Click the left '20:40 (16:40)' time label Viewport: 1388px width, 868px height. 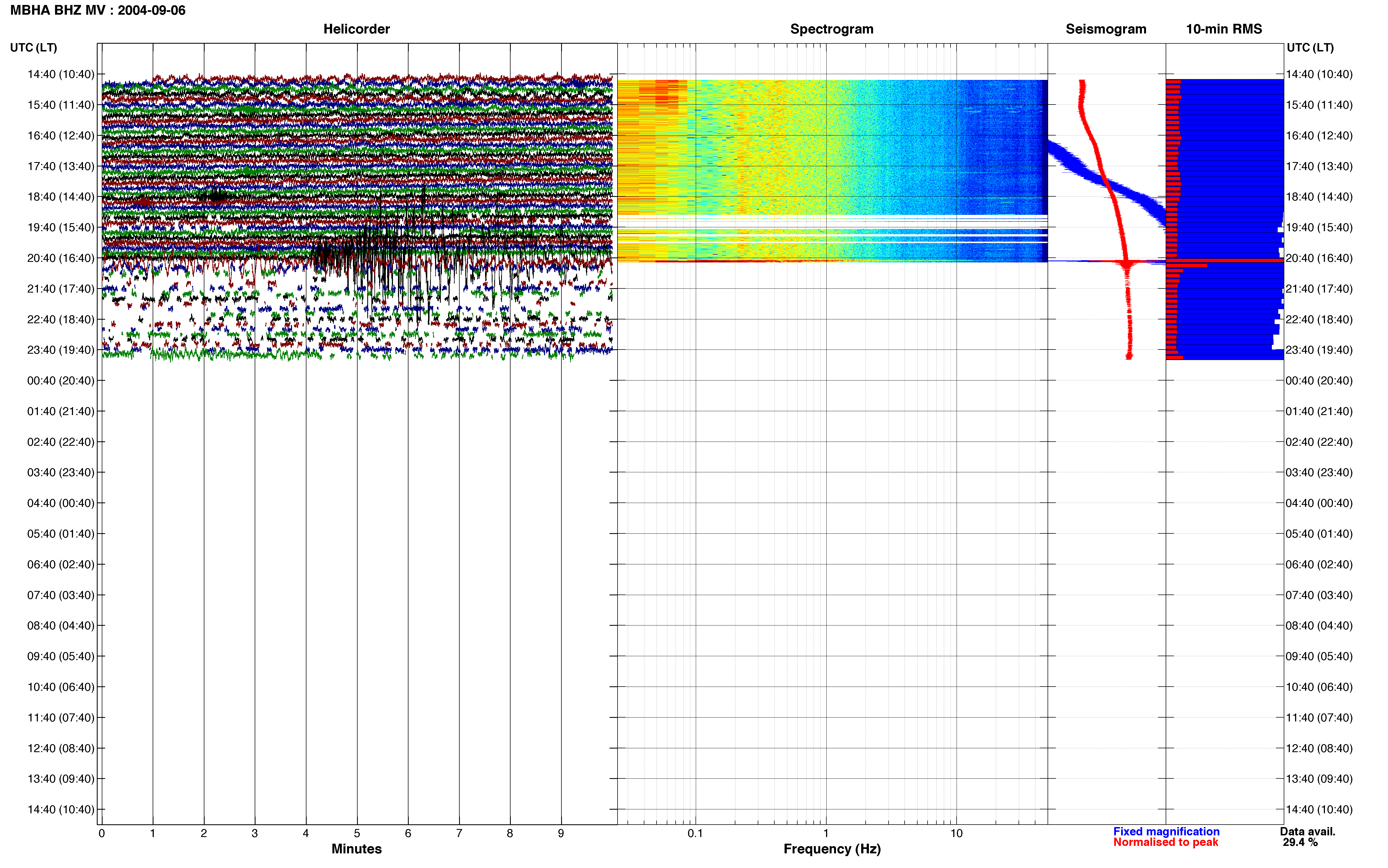(61, 258)
